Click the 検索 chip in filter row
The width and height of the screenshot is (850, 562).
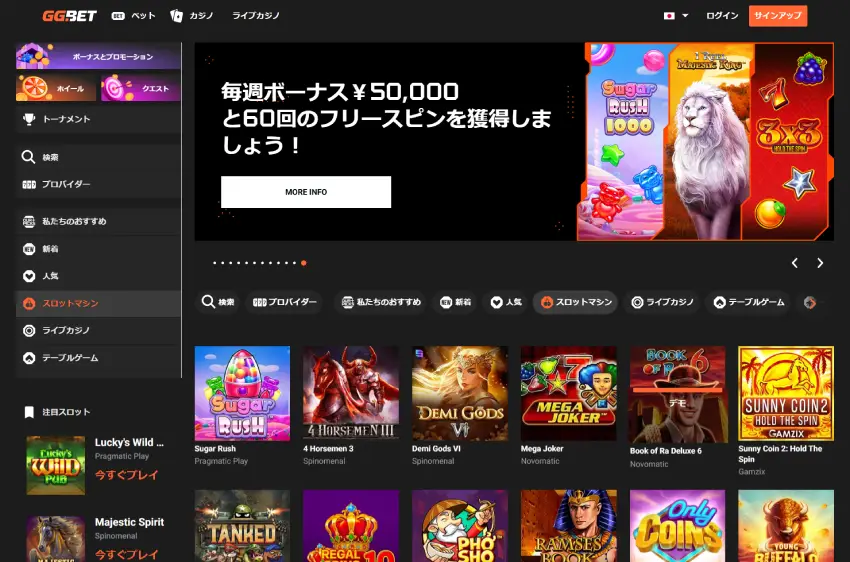[218, 302]
